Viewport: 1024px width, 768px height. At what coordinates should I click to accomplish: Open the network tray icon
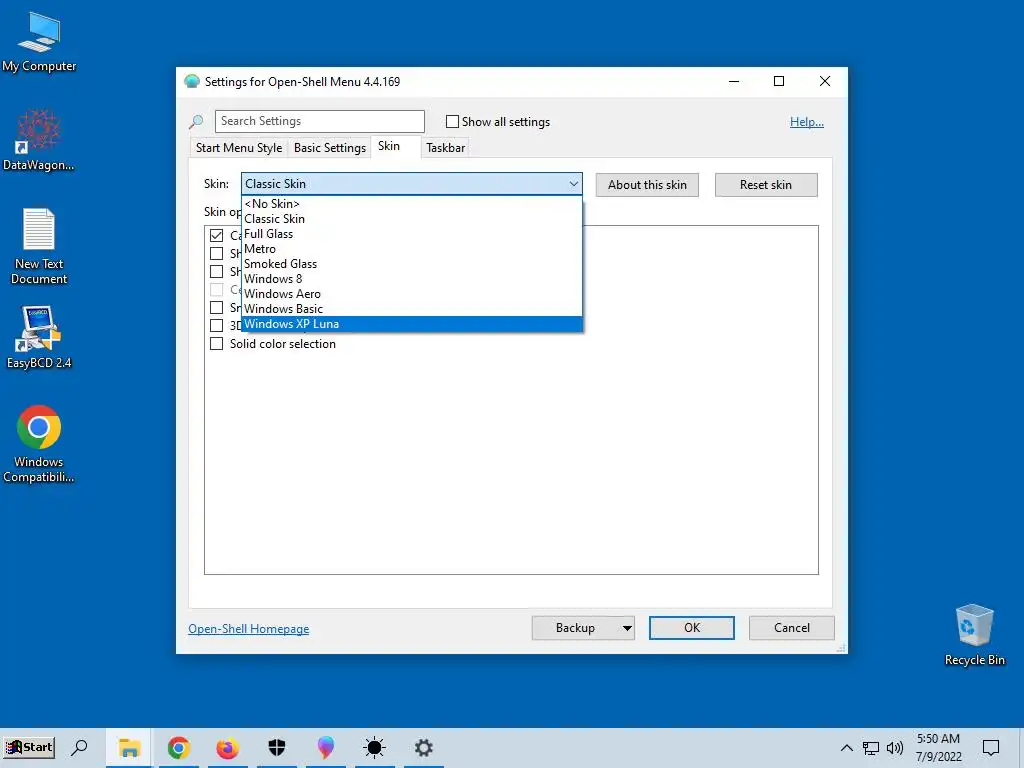(871, 748)
